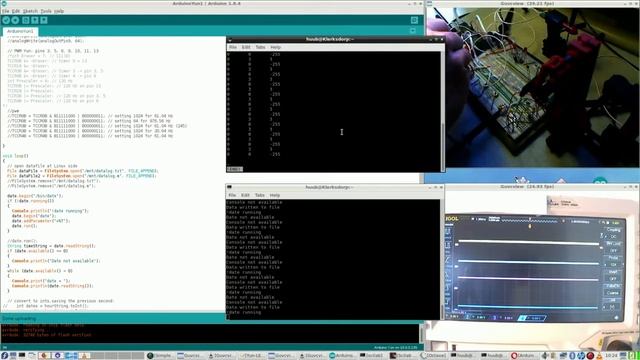This screenshot has height=360, width=640.
Task: Select the tab label at the upper terminal's bottom
Action: tap(235, 169)
